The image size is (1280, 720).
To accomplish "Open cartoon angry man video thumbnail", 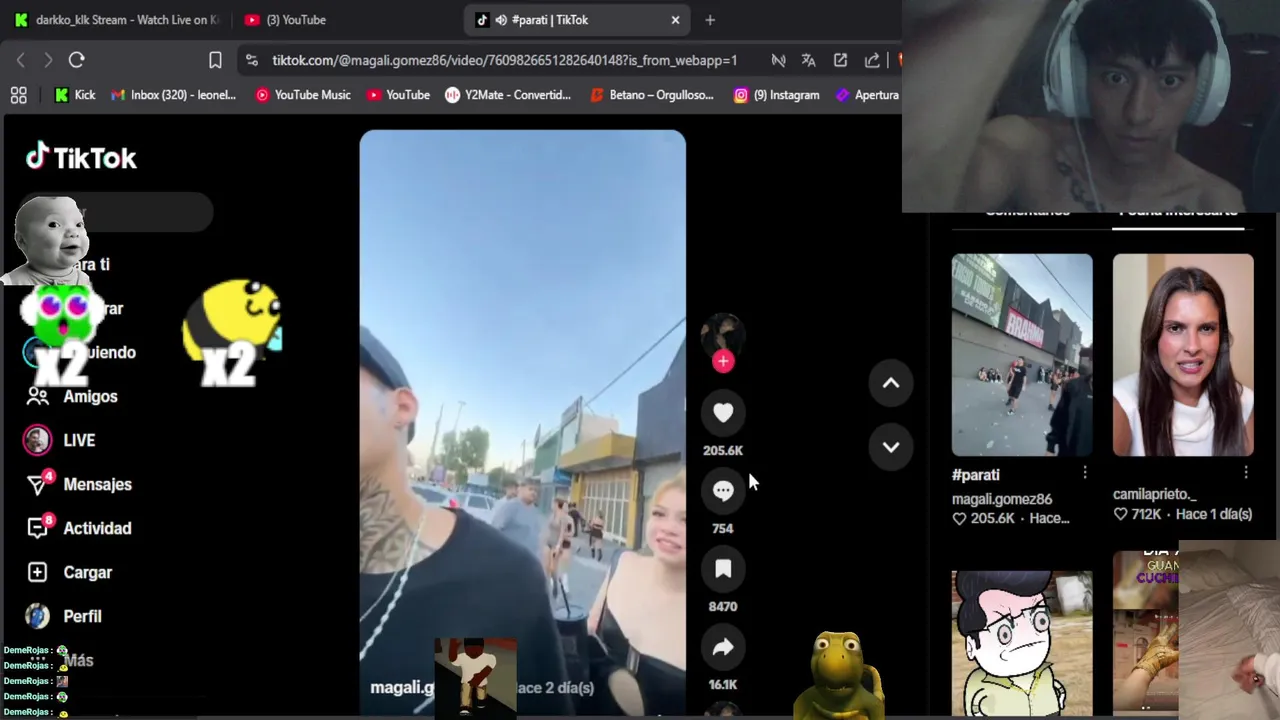I will tap(1022, 644).
